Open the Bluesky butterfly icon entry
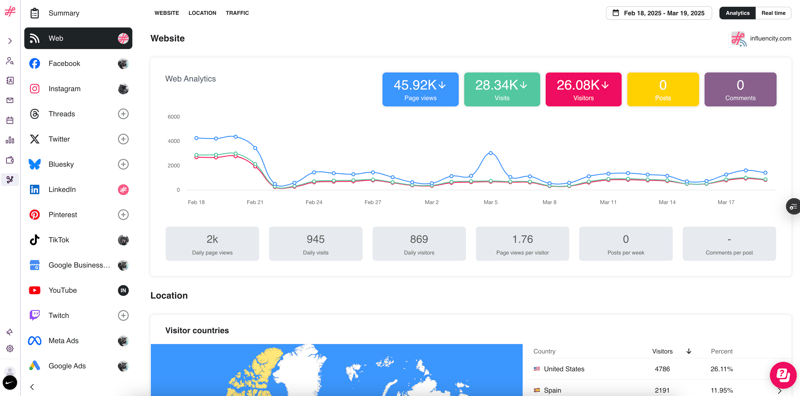This screenshot has width=800, height=396. [x=35, y=164]
